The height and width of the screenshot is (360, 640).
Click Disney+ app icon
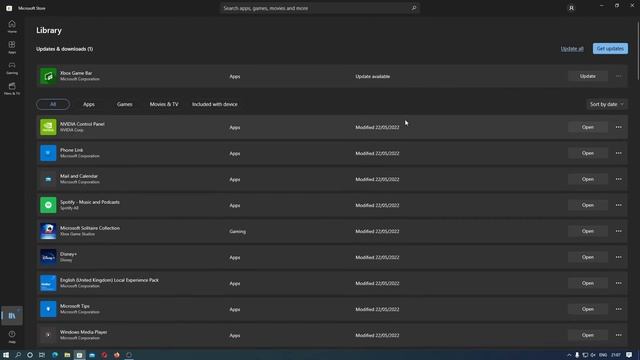[x=48, y=257]
